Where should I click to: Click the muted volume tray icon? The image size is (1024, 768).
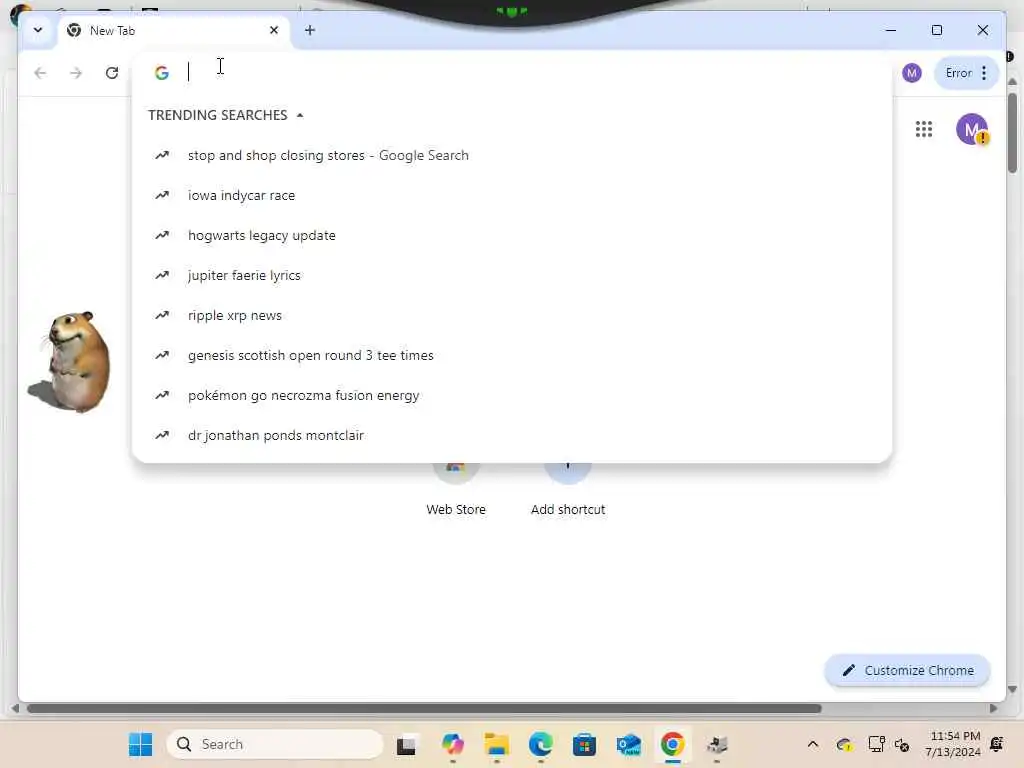(x=902, y=744)
